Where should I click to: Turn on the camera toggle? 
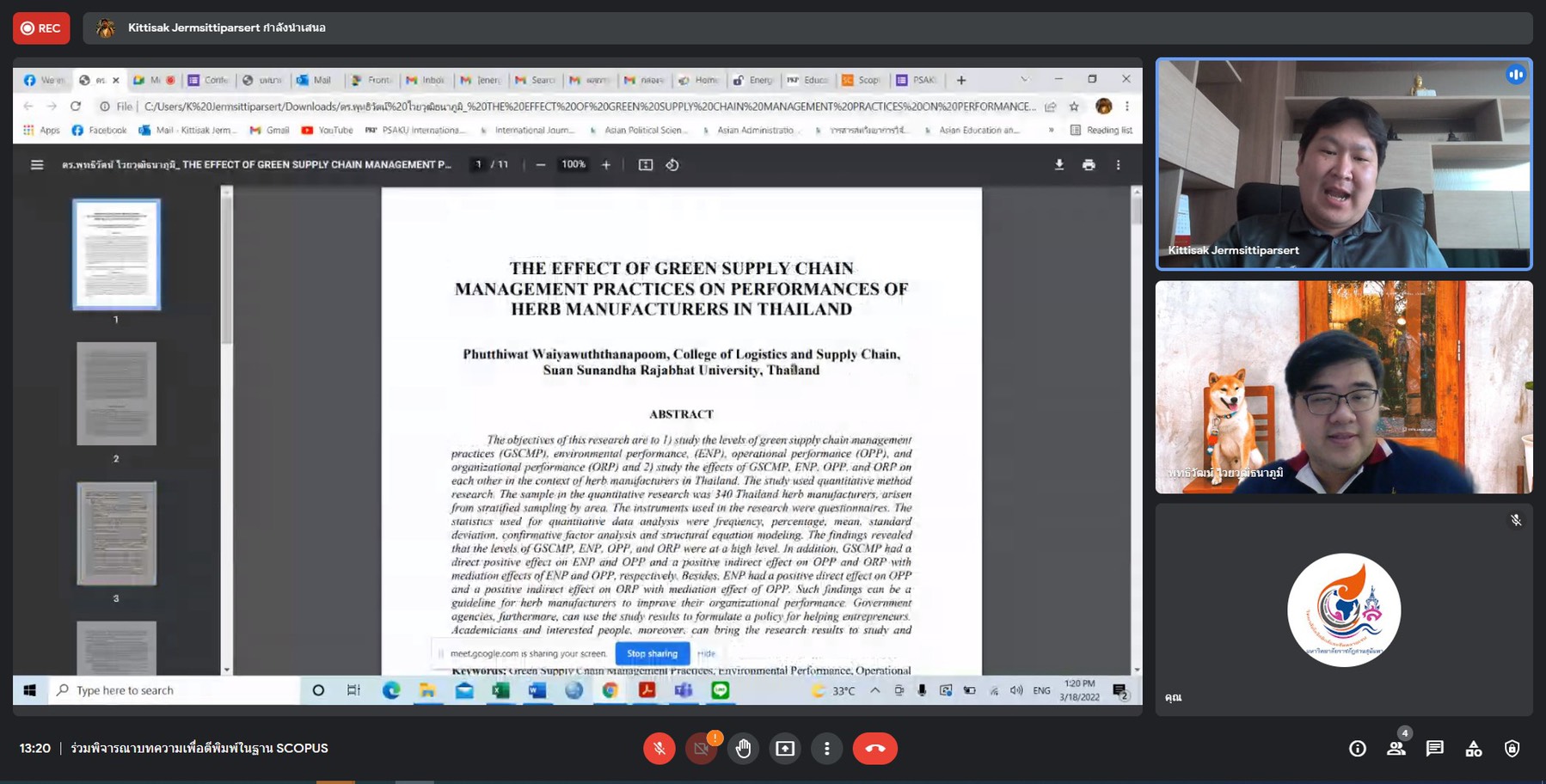point(702,749)
